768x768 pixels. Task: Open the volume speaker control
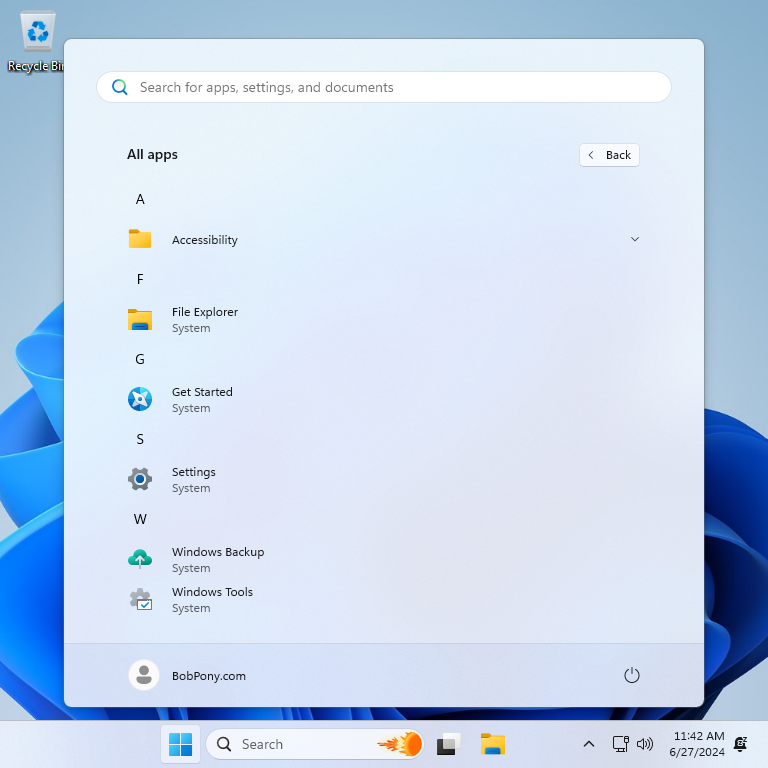(x=645, y=744)
